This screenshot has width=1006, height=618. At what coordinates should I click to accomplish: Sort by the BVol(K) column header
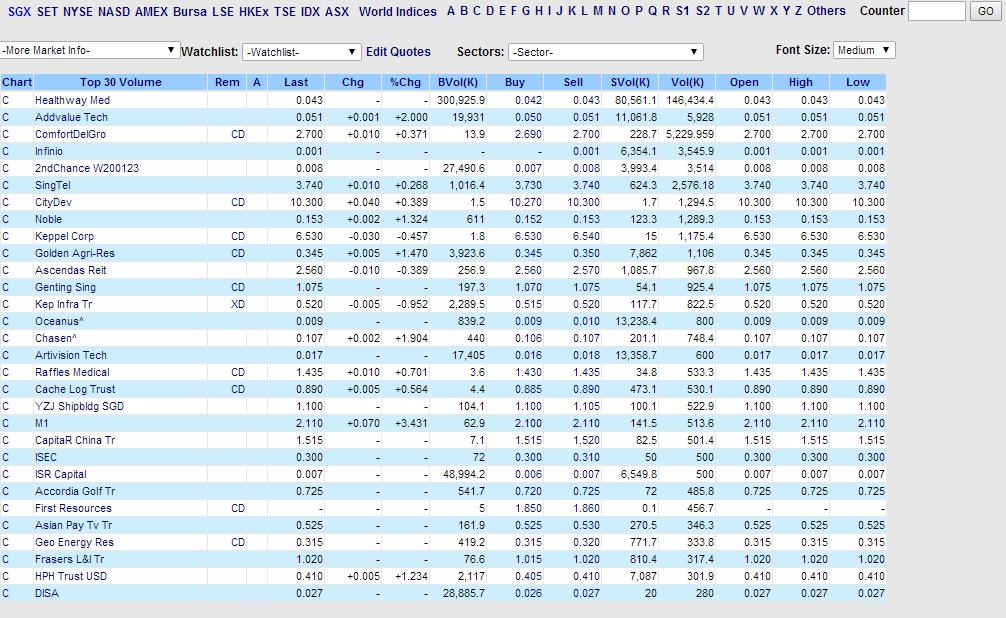(x=458, y=82)
